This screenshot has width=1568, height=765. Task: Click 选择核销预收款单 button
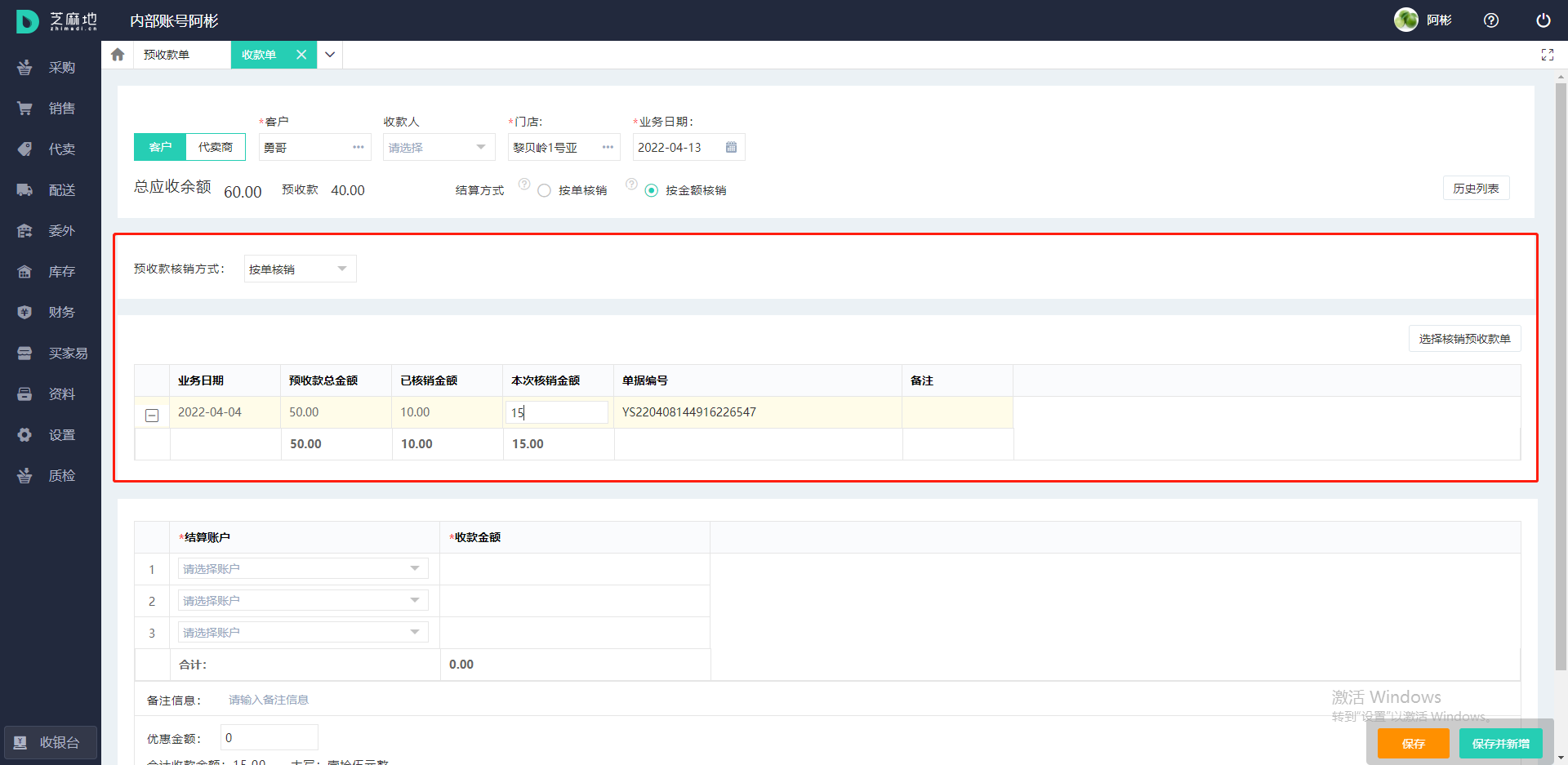pyautogui.click(x=1464, y=338)
